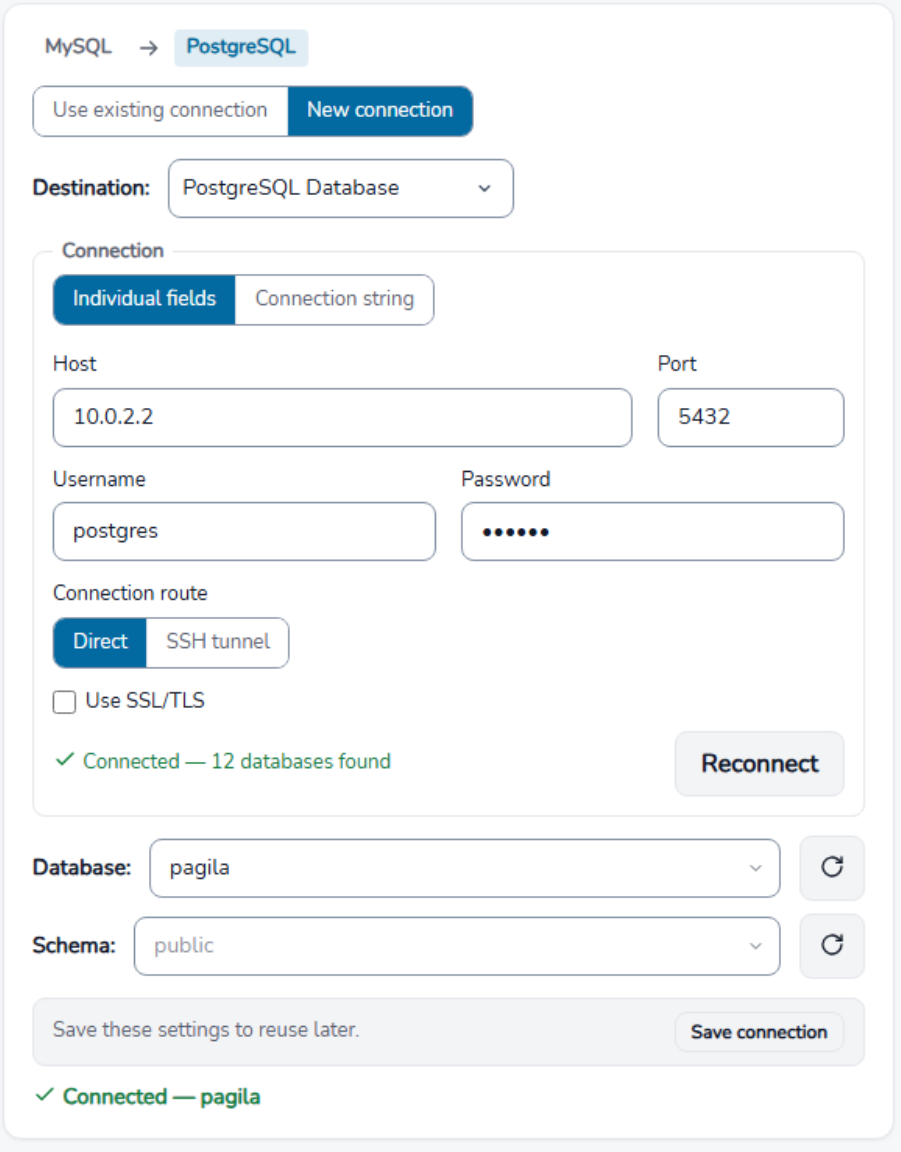
Task: Select Direct connection route
Action: [100, 642]
